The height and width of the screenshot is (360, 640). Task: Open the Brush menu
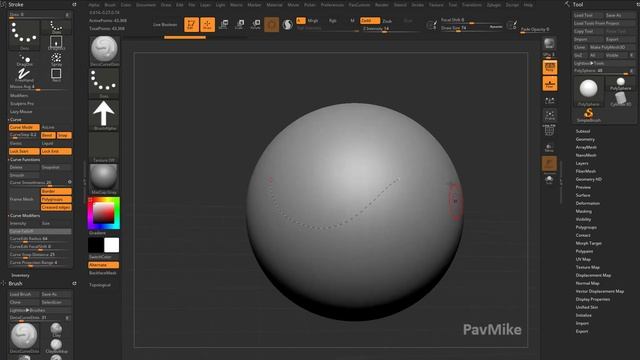[110, 5]
